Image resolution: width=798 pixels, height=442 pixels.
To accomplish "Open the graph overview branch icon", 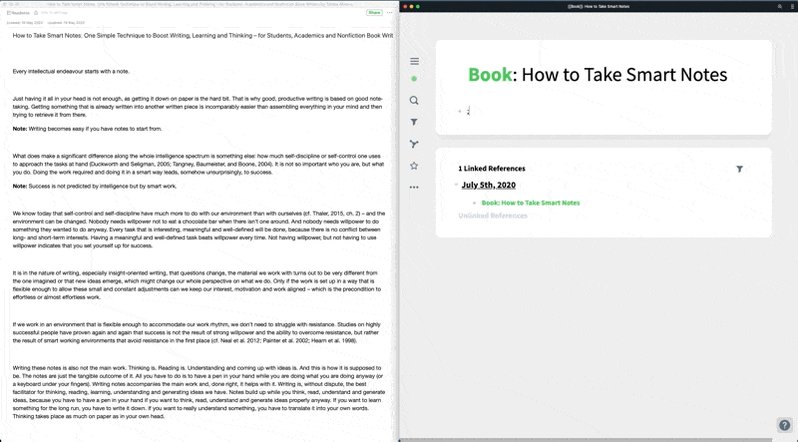I will (414, 144).
